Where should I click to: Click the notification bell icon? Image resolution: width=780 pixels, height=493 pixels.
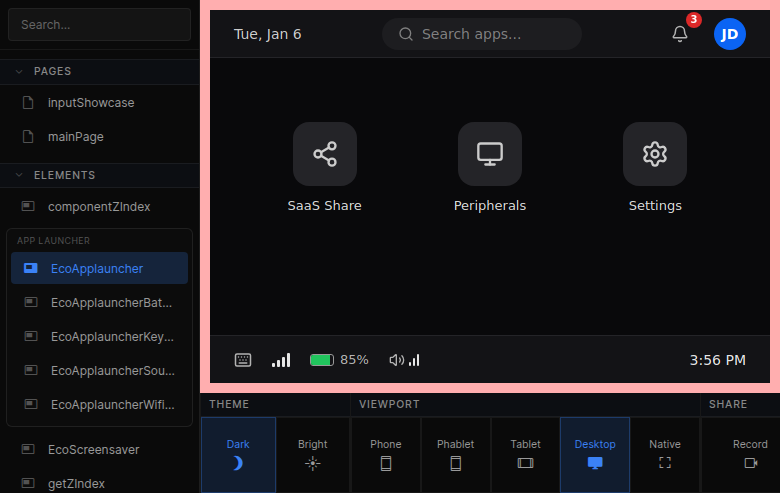point(680,34)
